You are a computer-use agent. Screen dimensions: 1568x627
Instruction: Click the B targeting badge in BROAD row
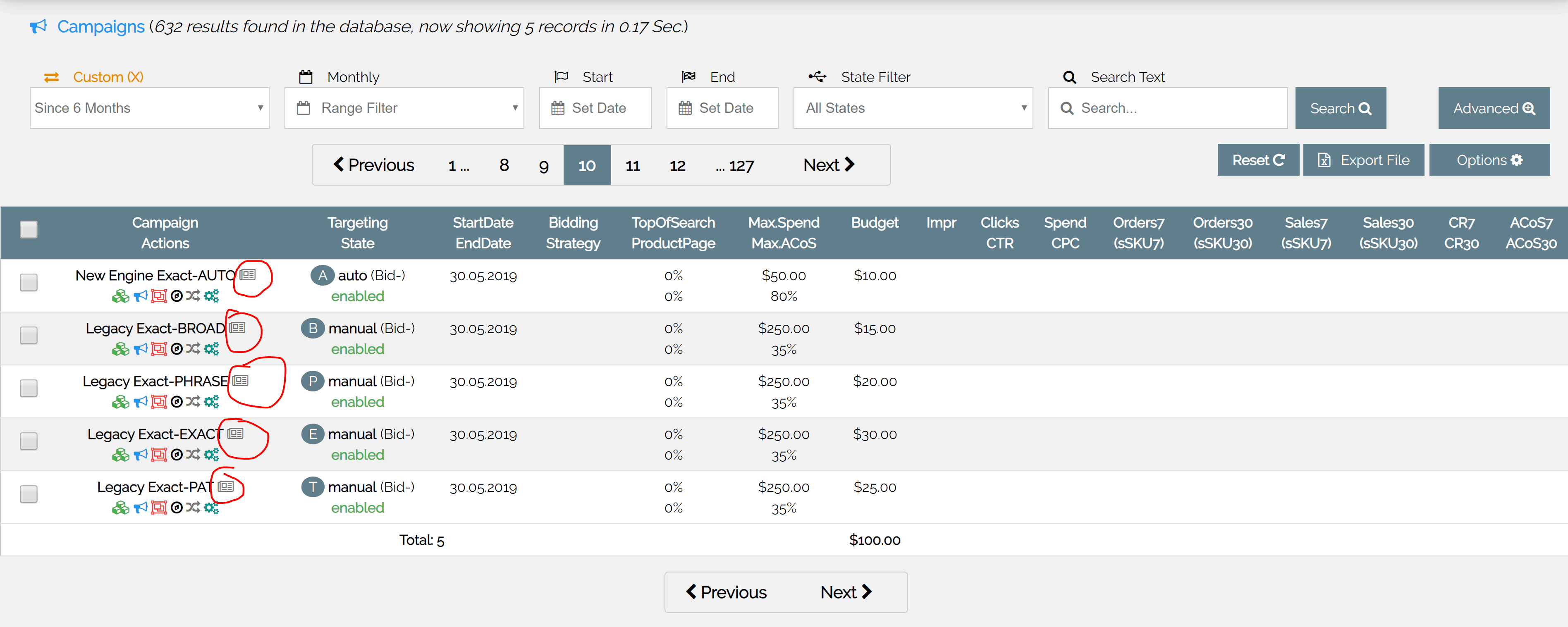(x=313, y=329)
